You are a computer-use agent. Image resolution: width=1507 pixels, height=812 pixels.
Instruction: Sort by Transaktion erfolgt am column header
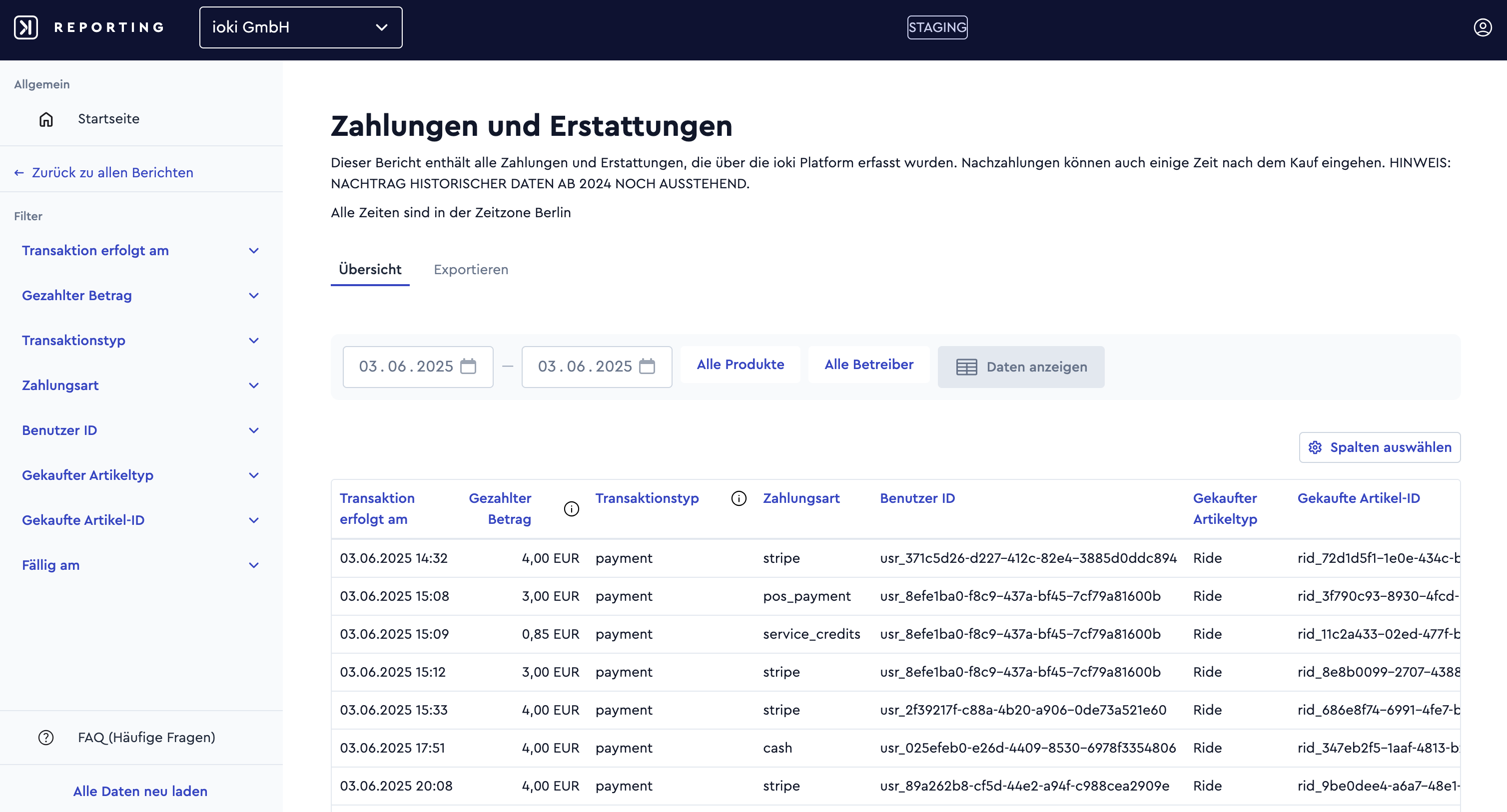point(377,509)
